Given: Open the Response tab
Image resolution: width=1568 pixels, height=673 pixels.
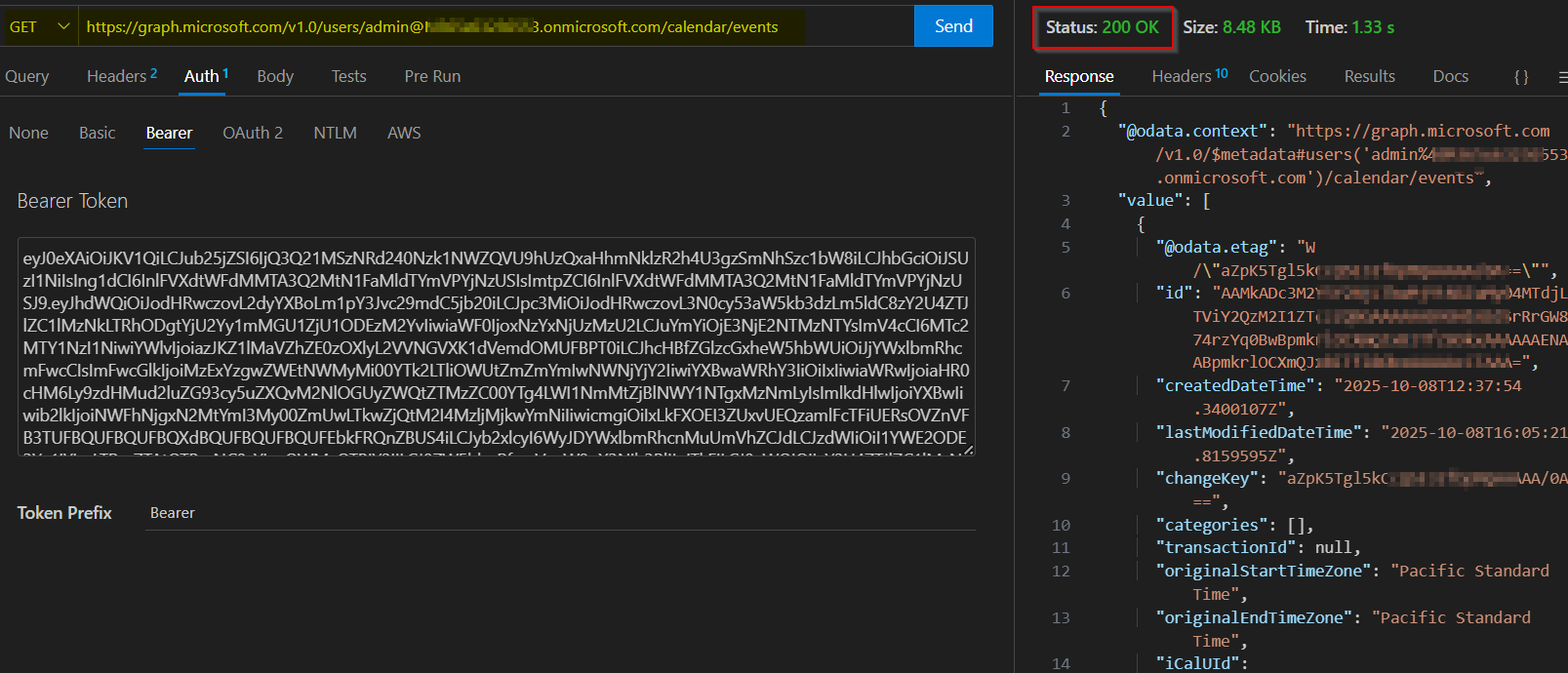Looking at the screenshot, I should coord(1079,76).
